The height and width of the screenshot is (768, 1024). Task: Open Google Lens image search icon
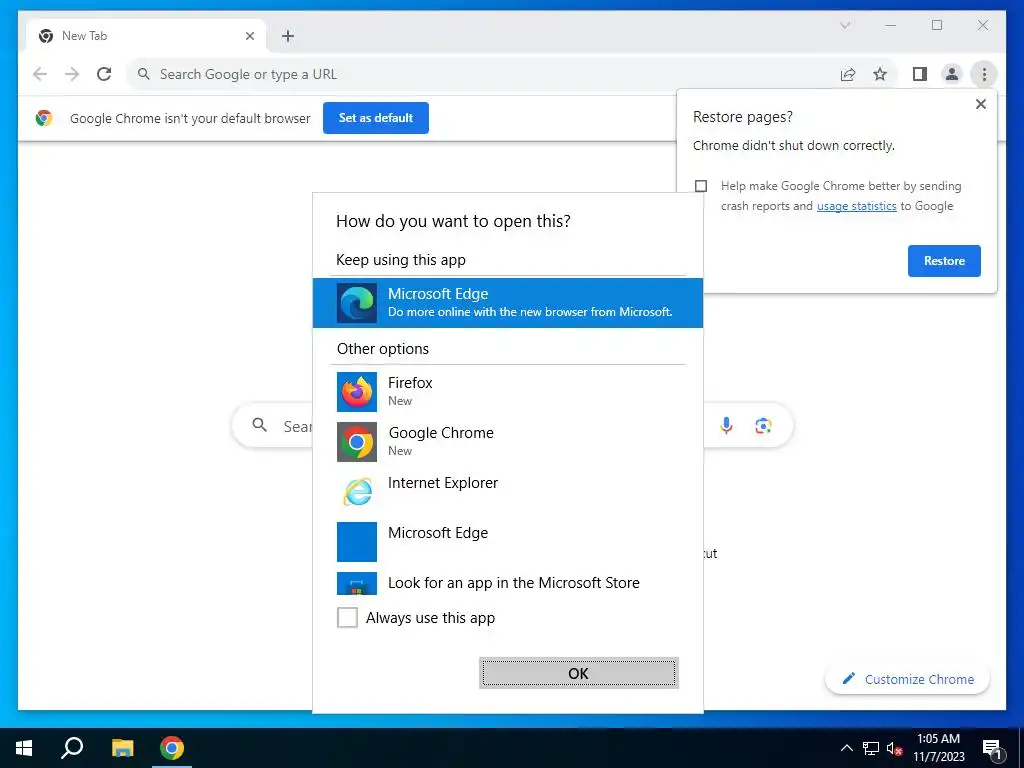coord(763,426)
